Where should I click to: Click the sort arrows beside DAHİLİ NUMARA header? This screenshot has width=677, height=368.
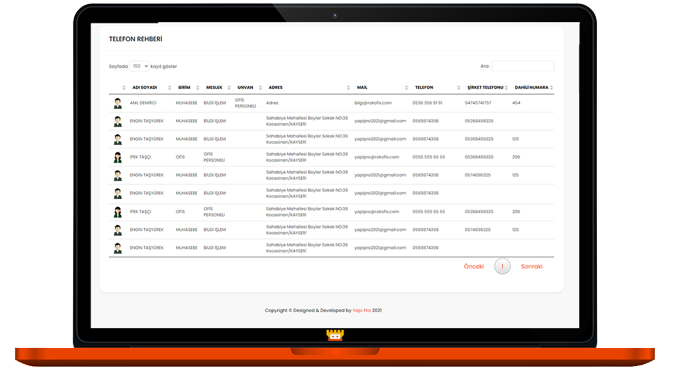click(x=551, y=88)
